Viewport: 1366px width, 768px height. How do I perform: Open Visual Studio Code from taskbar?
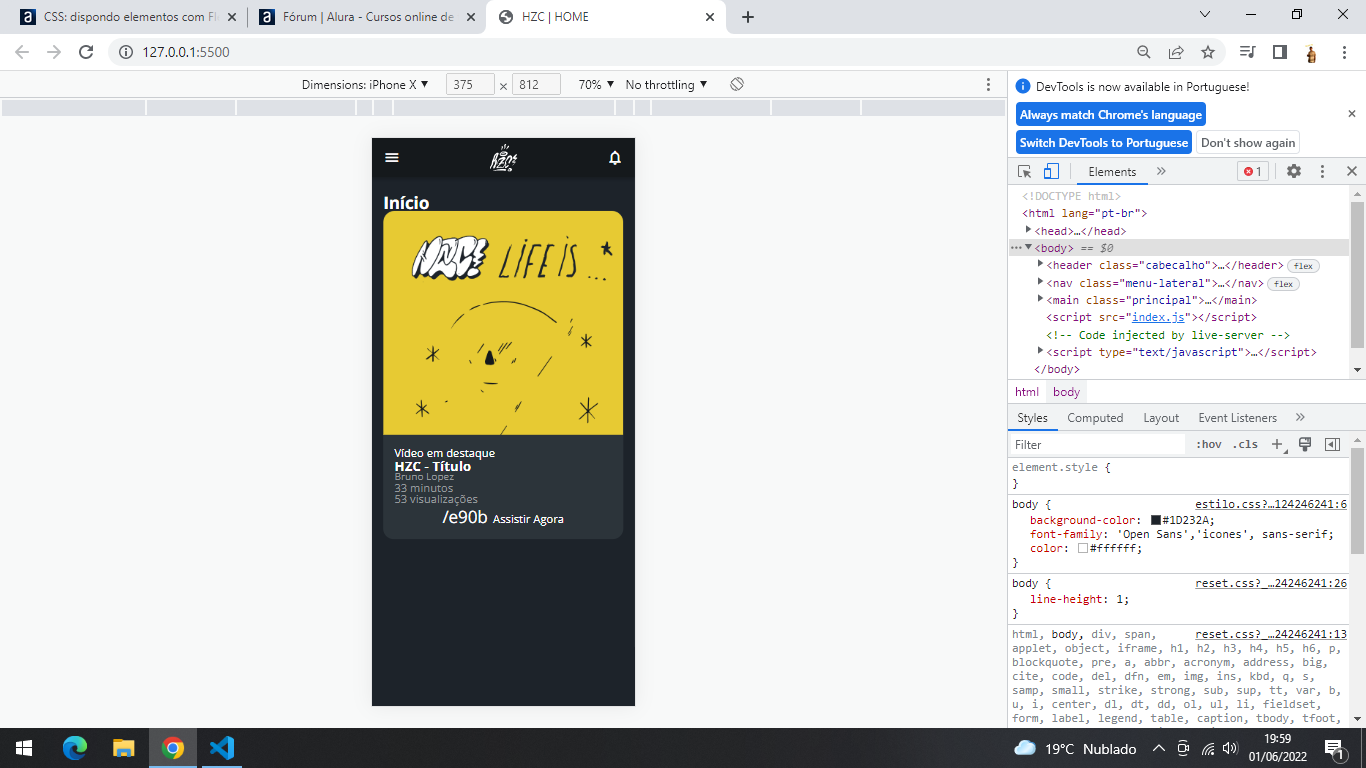pyautogui.click(x=222, y=748)
